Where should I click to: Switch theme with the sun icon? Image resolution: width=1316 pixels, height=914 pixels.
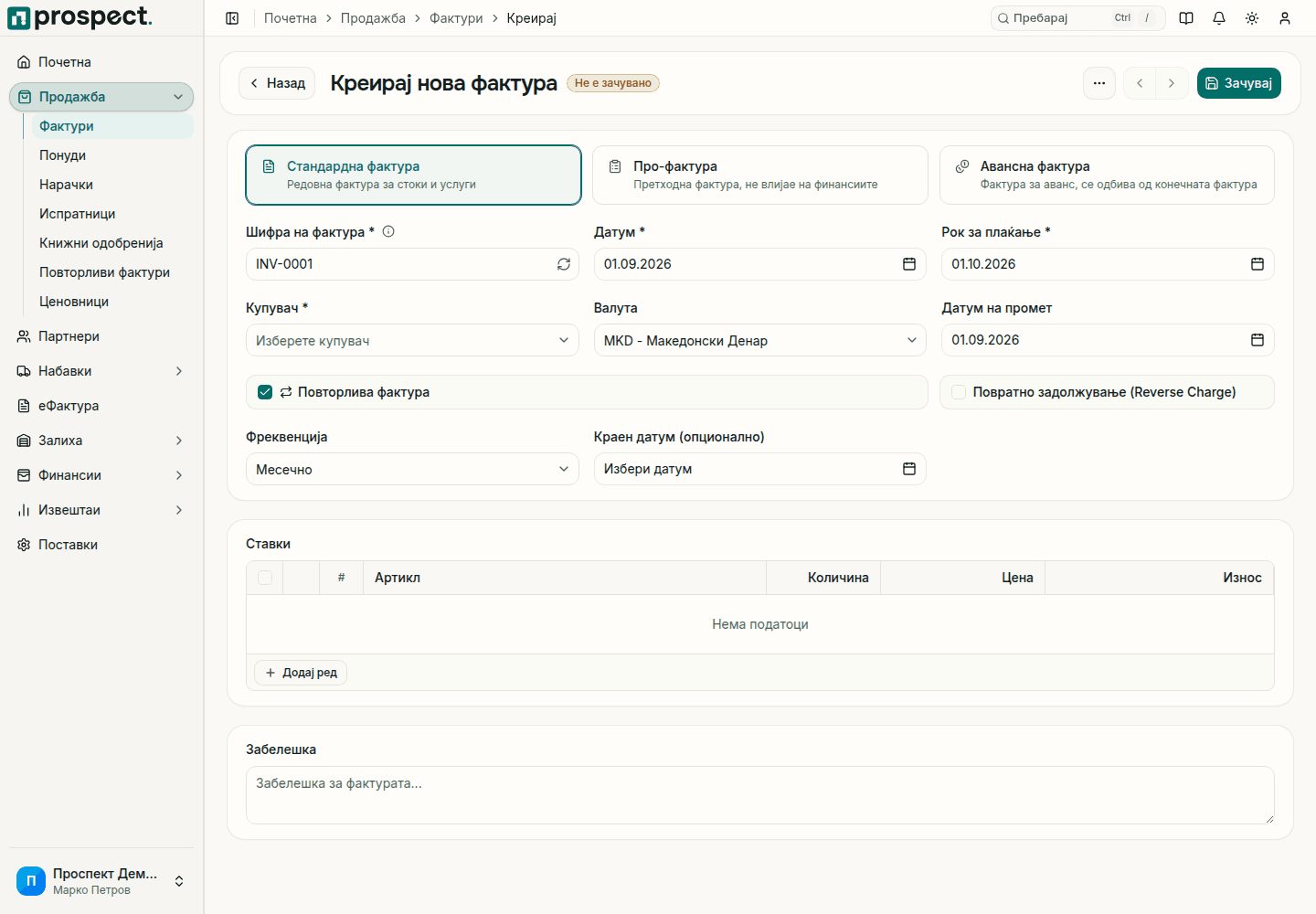click(1252, 18)
